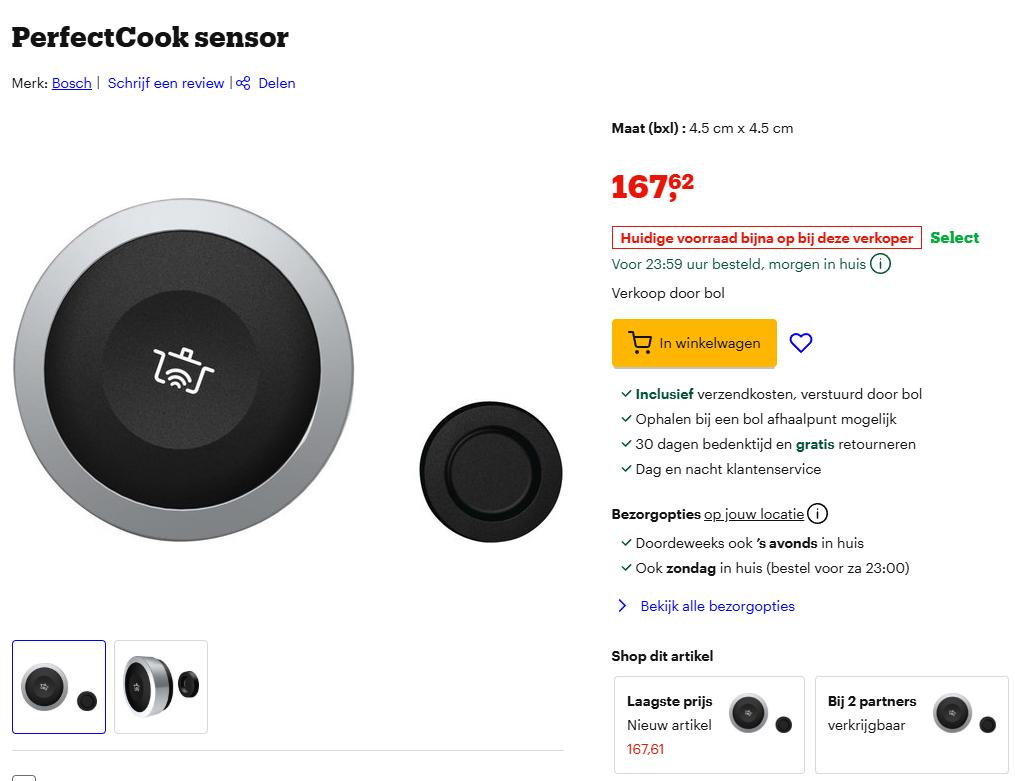Select the first product gallery thumbnail
1015x781 pixels.
coord(59,687)
